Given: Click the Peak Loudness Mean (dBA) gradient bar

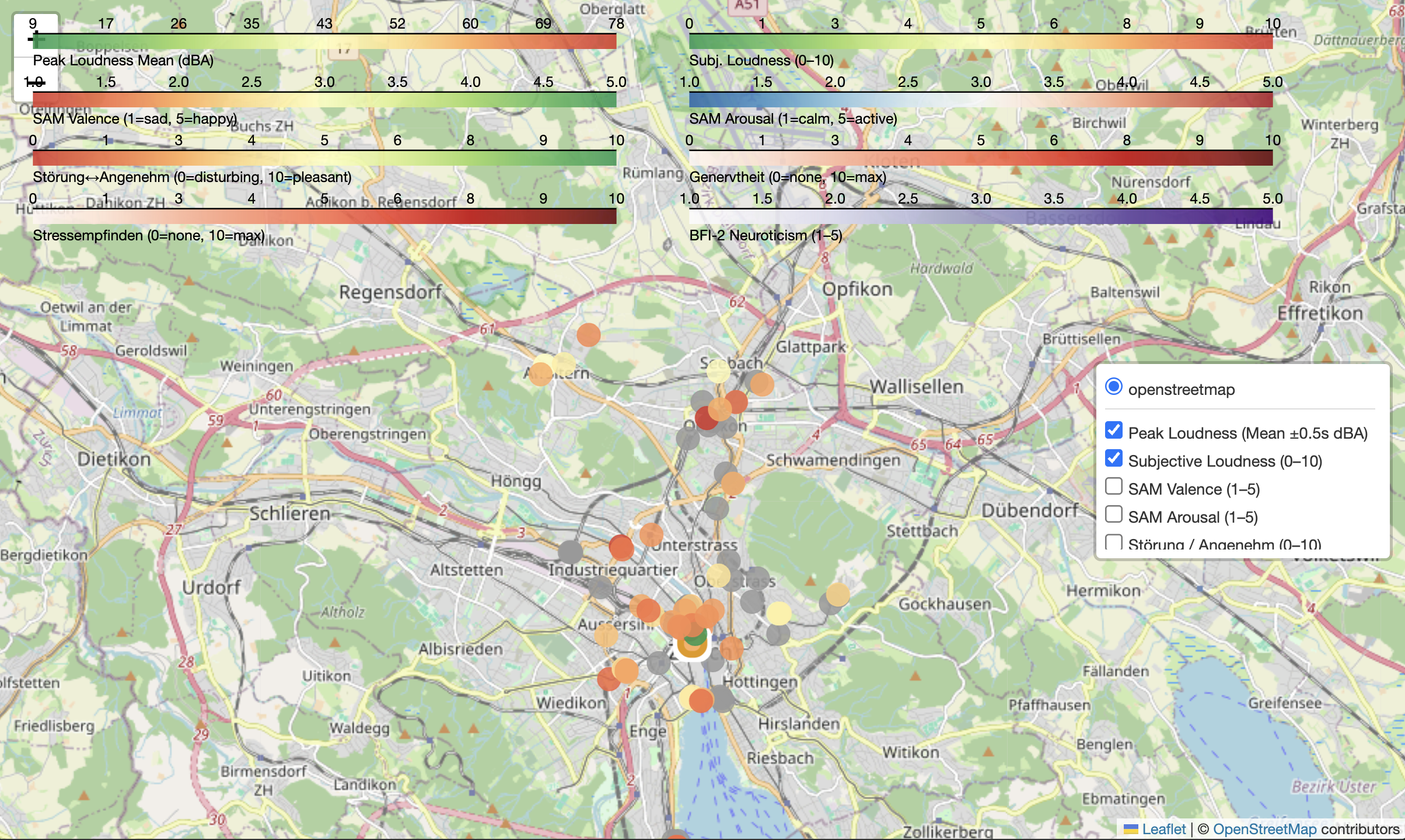Looking at the screenshot, I should (x=324, y=41).
